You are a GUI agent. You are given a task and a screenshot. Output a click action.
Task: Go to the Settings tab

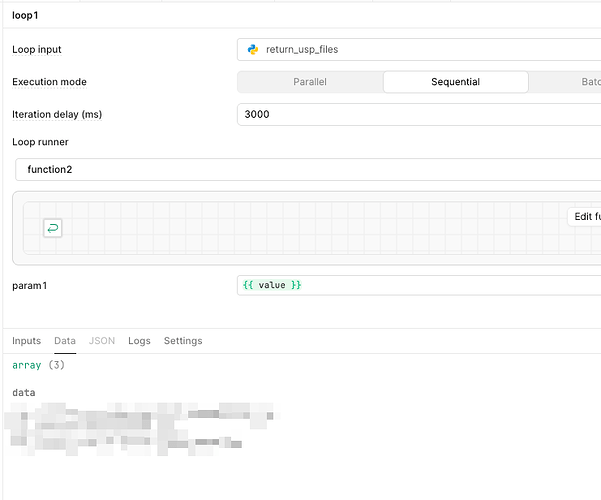tap(183, 341)
